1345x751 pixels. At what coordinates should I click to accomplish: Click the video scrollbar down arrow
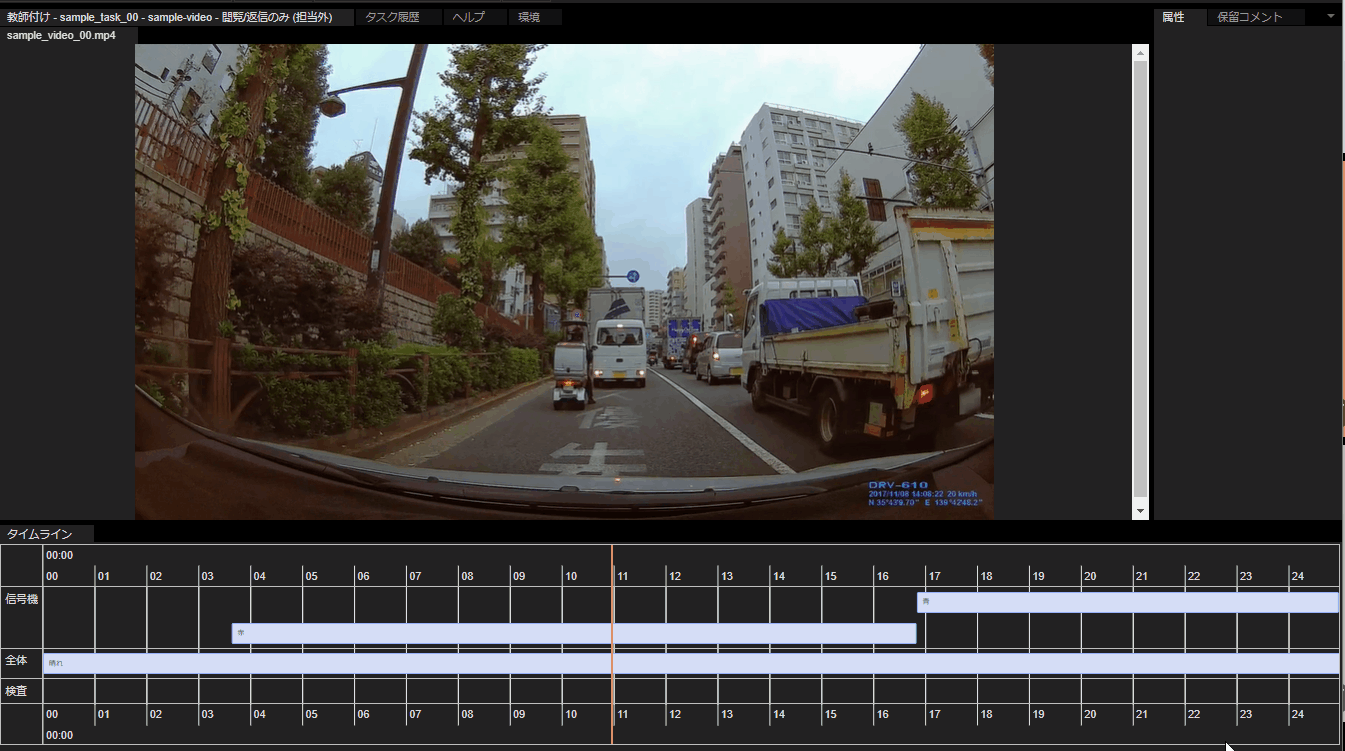[x=1140, y=510]
